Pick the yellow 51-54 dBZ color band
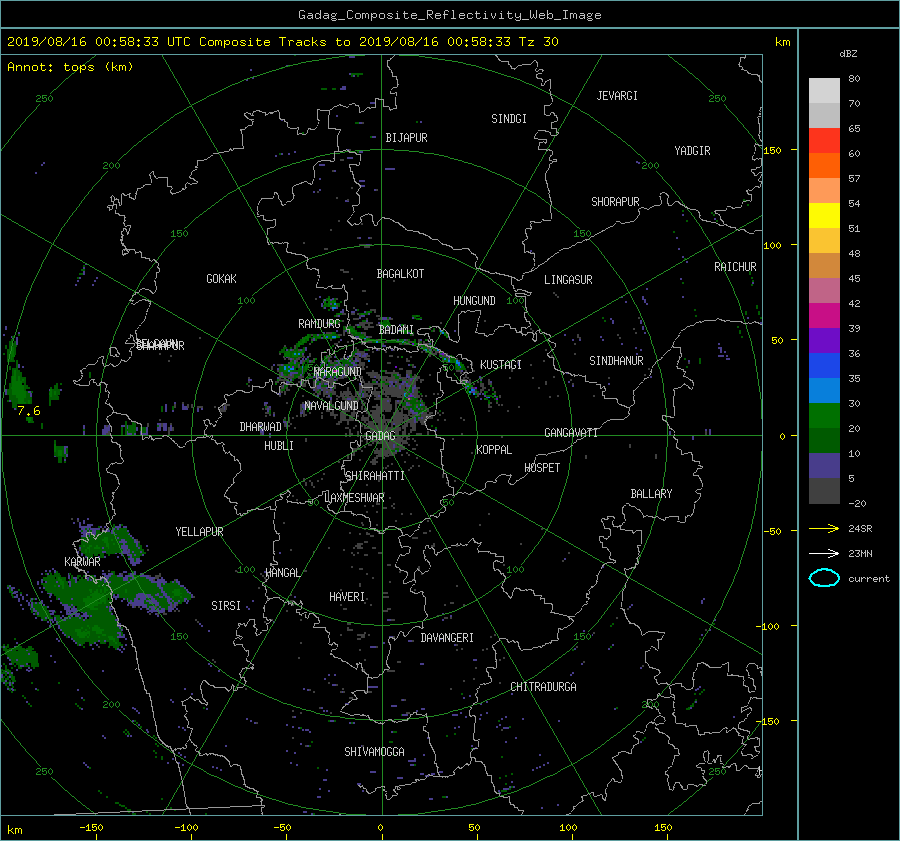900x841 pixels. click(824, 216)
